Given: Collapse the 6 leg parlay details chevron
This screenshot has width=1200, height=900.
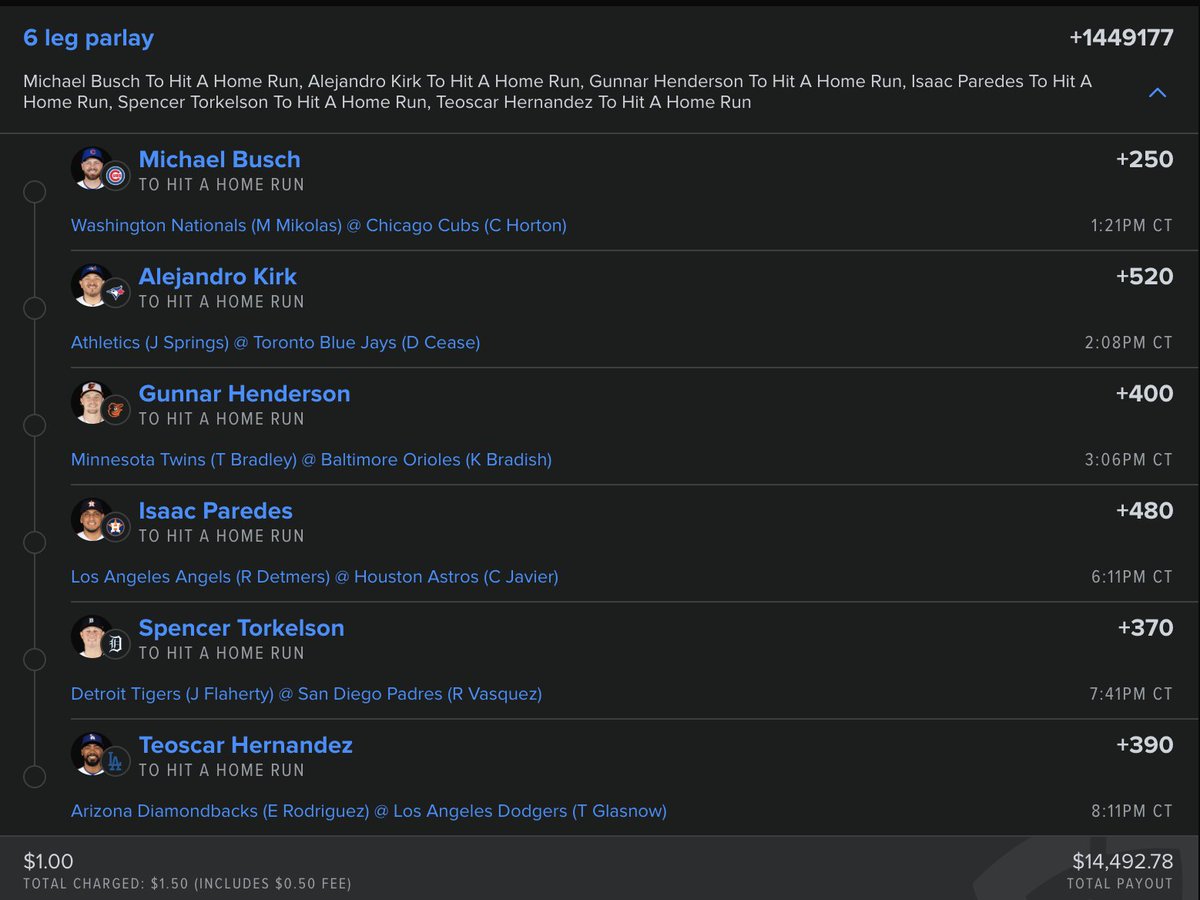Looking at the screenshot, I should [x=1157, y=93].
